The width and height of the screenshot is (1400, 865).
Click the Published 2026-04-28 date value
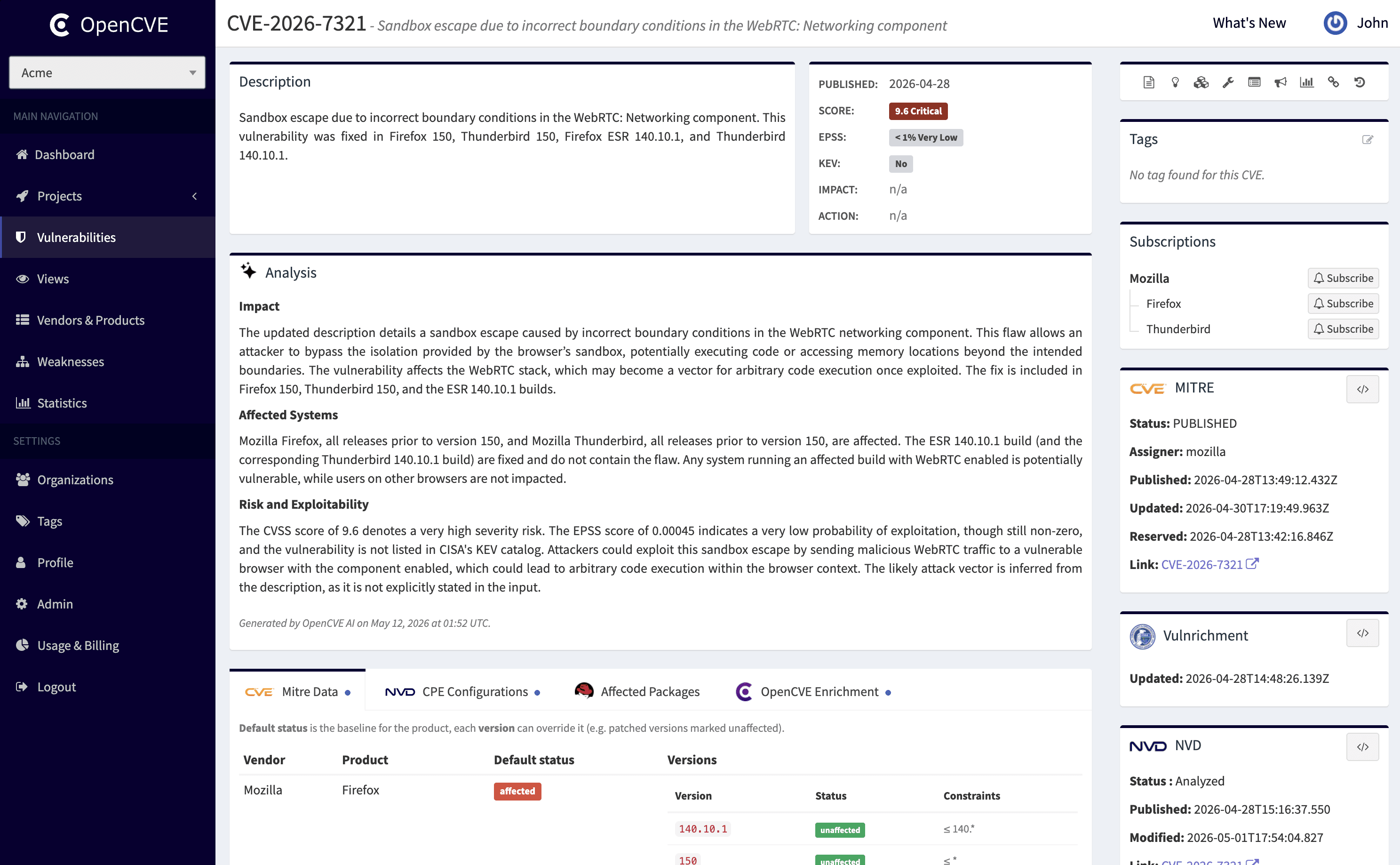click(919, 84)
